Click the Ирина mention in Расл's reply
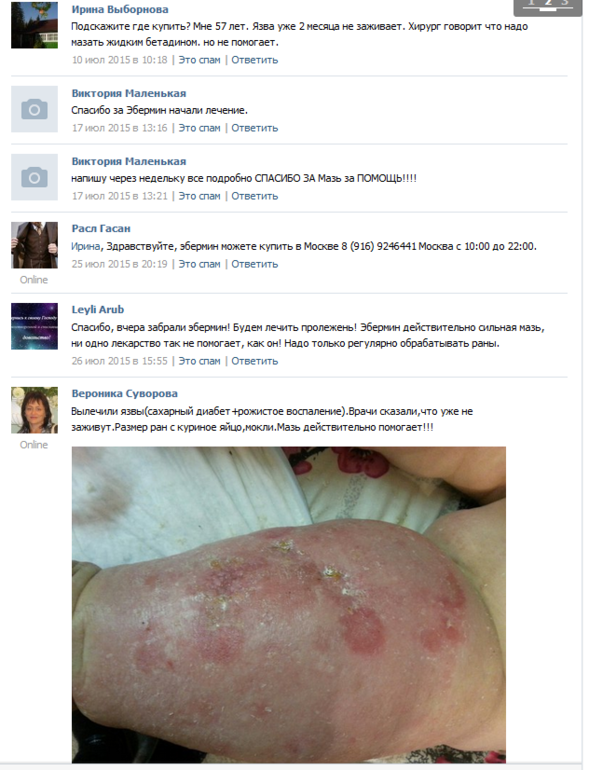This screenshot has height=770, width=589. pyautogui.click(x=86, y=246)
